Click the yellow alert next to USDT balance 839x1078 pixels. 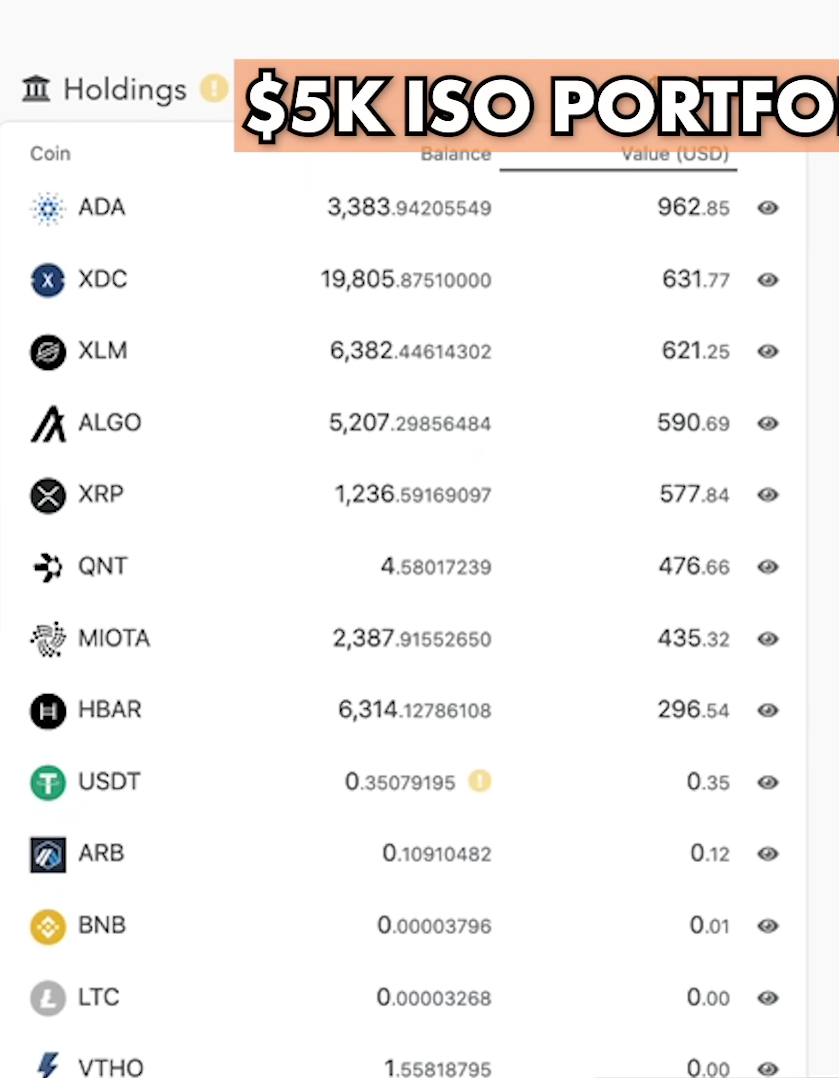pos(479,782)
